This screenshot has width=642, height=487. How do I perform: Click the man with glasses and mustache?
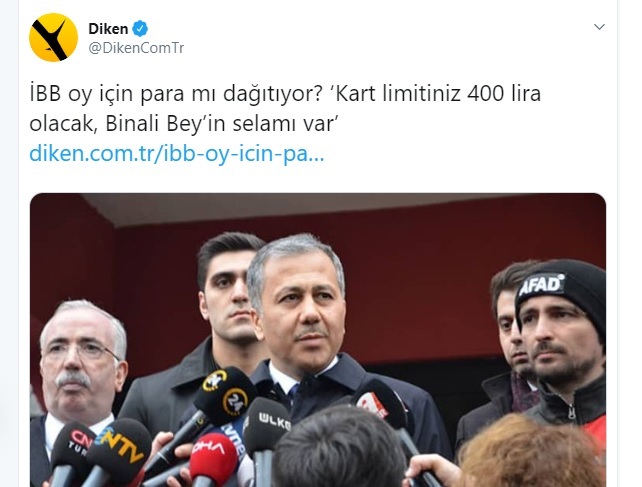81,356
